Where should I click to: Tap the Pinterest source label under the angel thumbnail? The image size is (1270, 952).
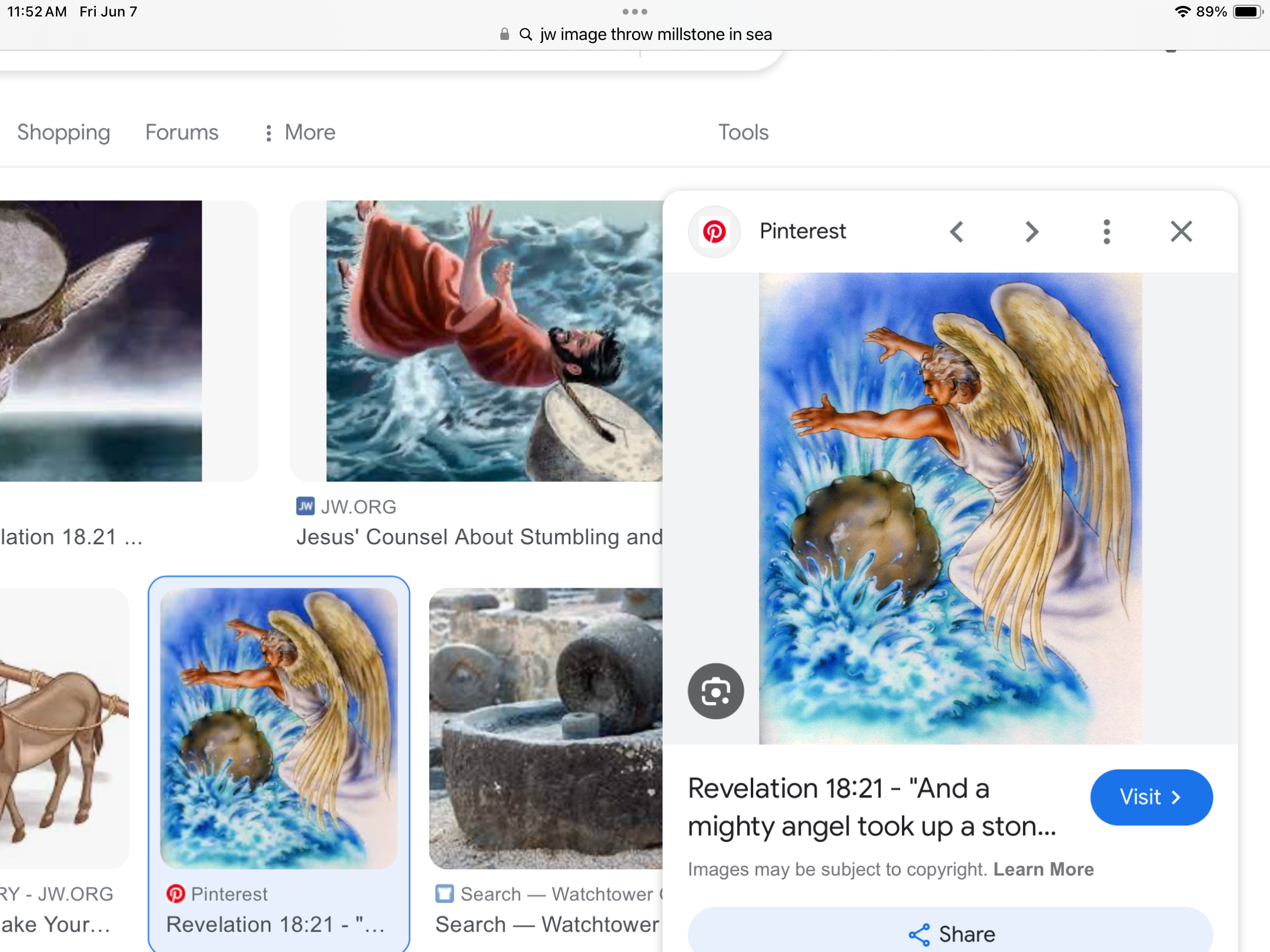pos(229,894)
